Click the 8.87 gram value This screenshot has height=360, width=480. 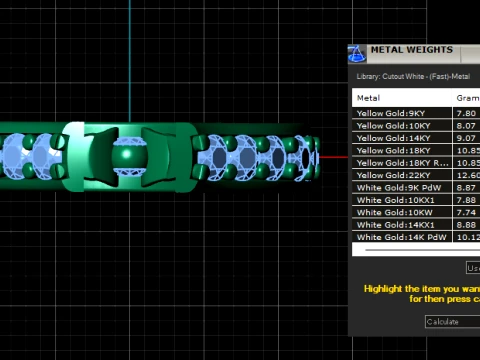(466, 188)
